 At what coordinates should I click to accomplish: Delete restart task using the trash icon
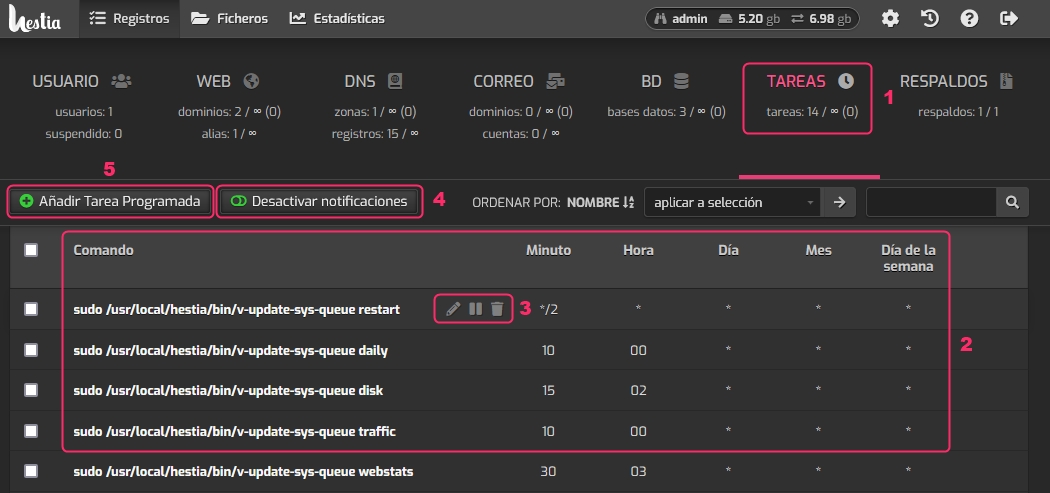coord(497,309)
